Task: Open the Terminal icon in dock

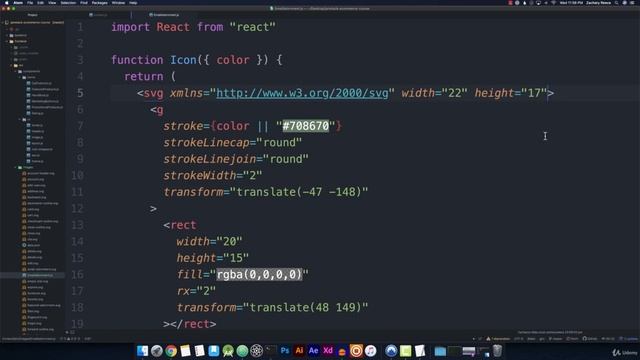Action: coord(271,351)
